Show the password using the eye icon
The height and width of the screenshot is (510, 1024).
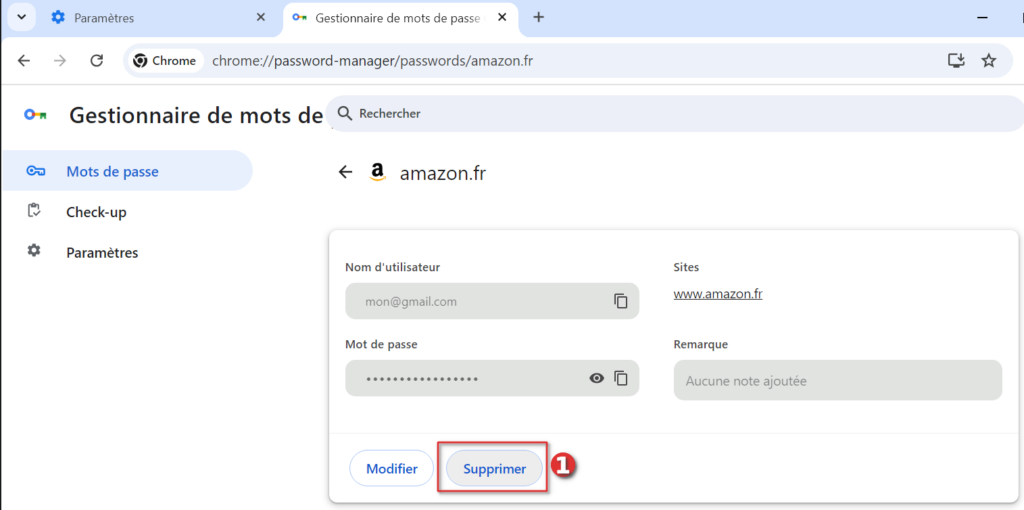pyautogui.click(x=597, y=378)
